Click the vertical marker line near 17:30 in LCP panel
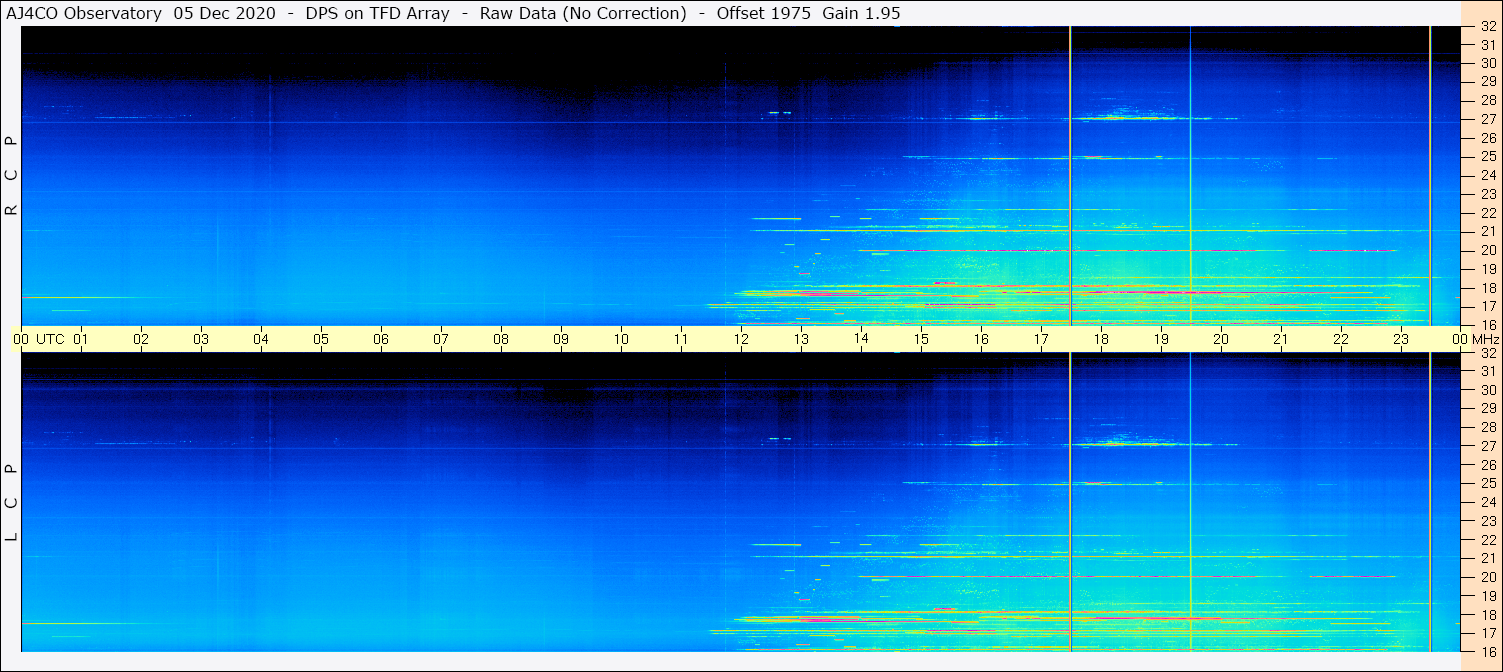The width and height of the screenshot is (1503, 672). tap(1070, 502)
